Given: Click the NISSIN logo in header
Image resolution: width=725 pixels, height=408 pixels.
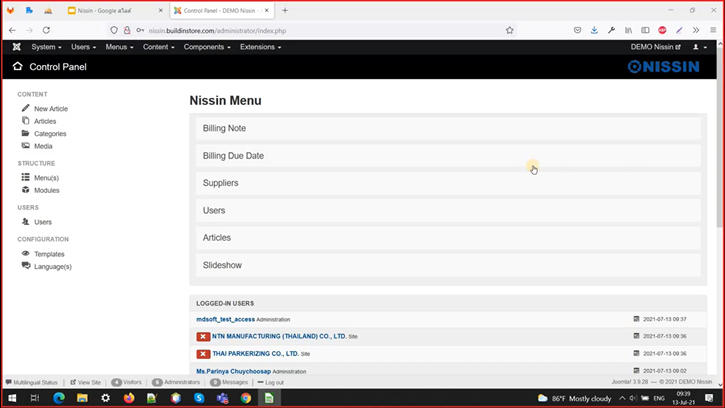Looking at the screenshot, I should pyautogui.click(x=664, y=67).
